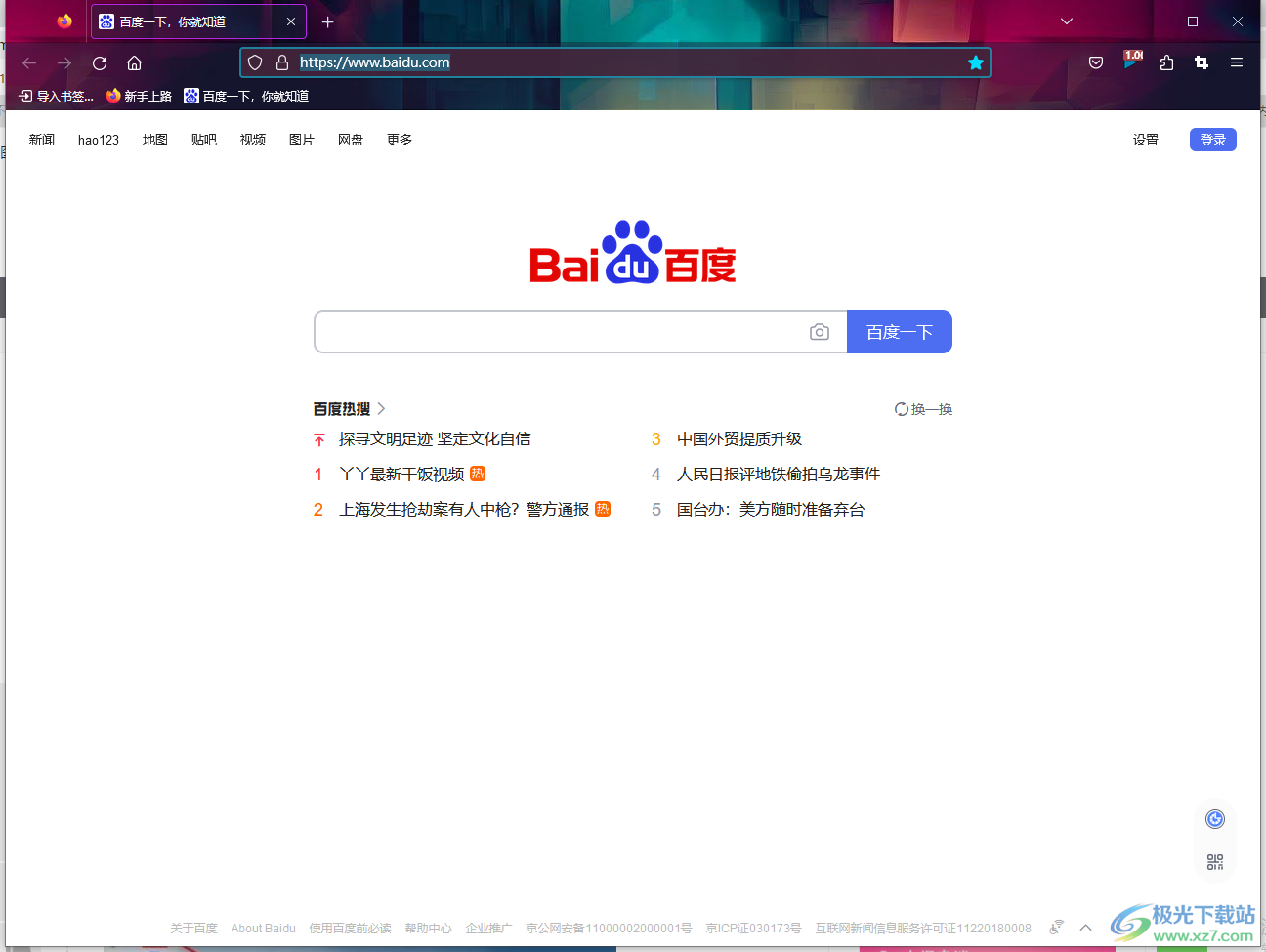Viewport: 1266px width, 952px height.
Task: Open the extension icon with 1.00 badge
Action: pos(1132,61)
